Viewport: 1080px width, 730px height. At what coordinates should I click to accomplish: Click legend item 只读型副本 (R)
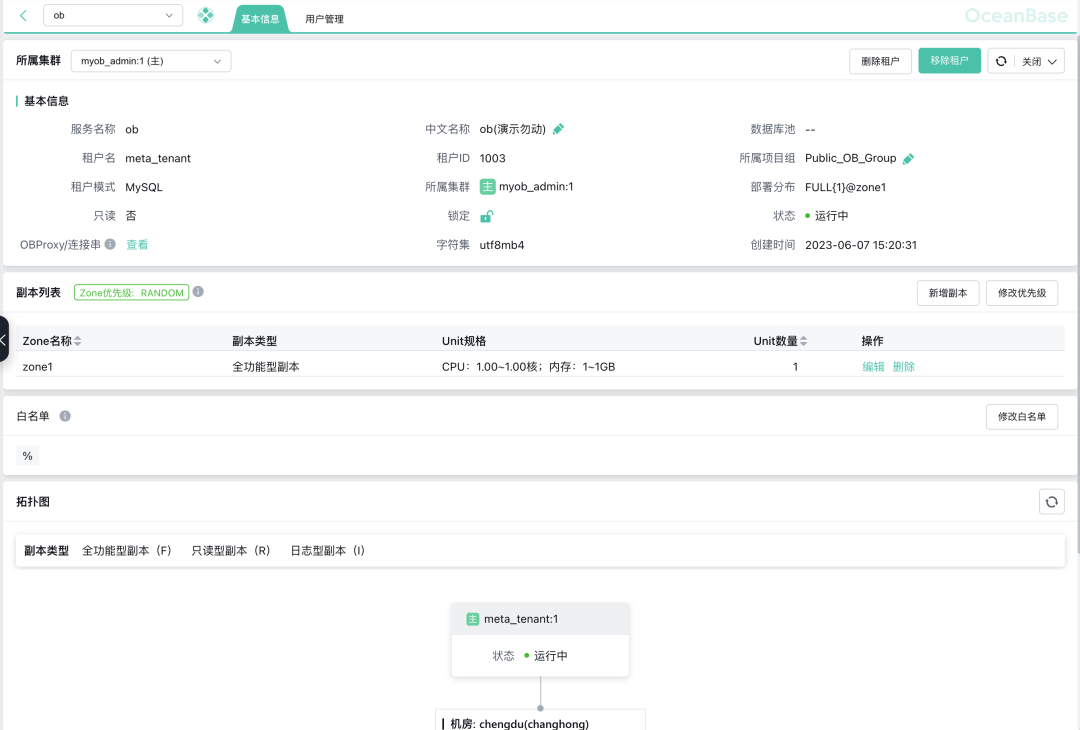pos(231,551)
